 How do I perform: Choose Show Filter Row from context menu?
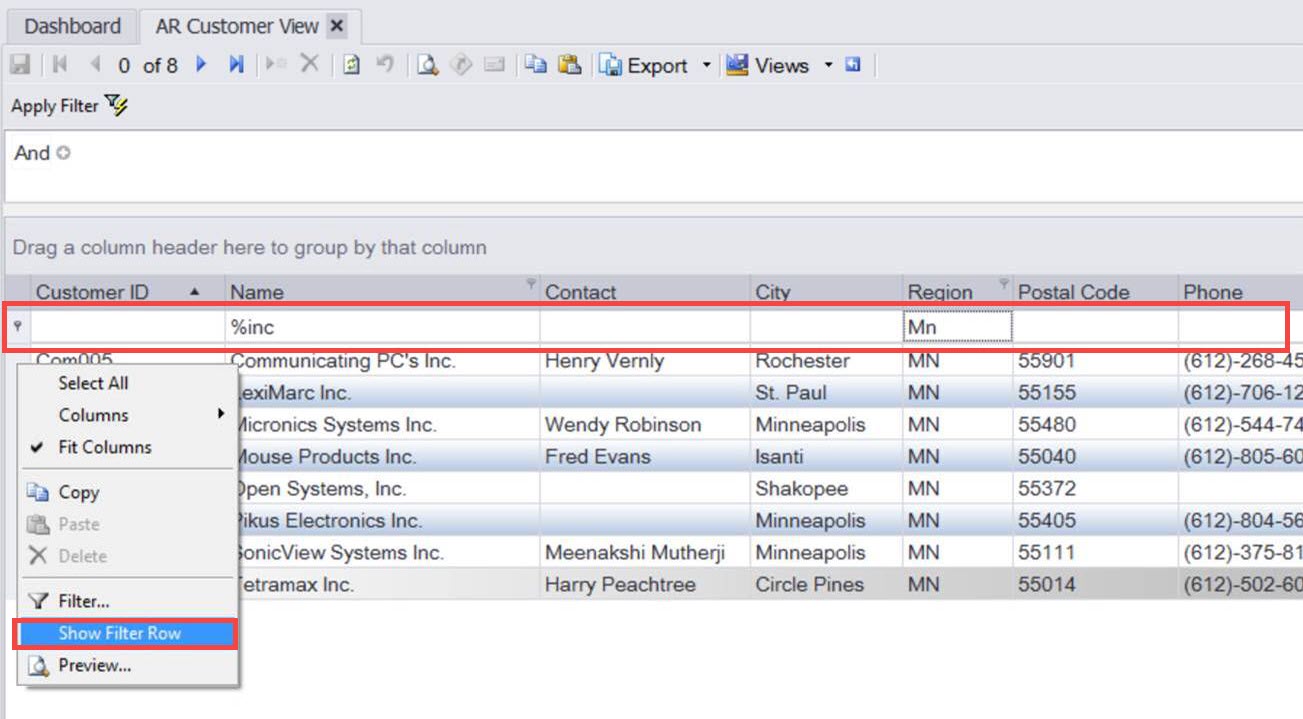(119, 633)
